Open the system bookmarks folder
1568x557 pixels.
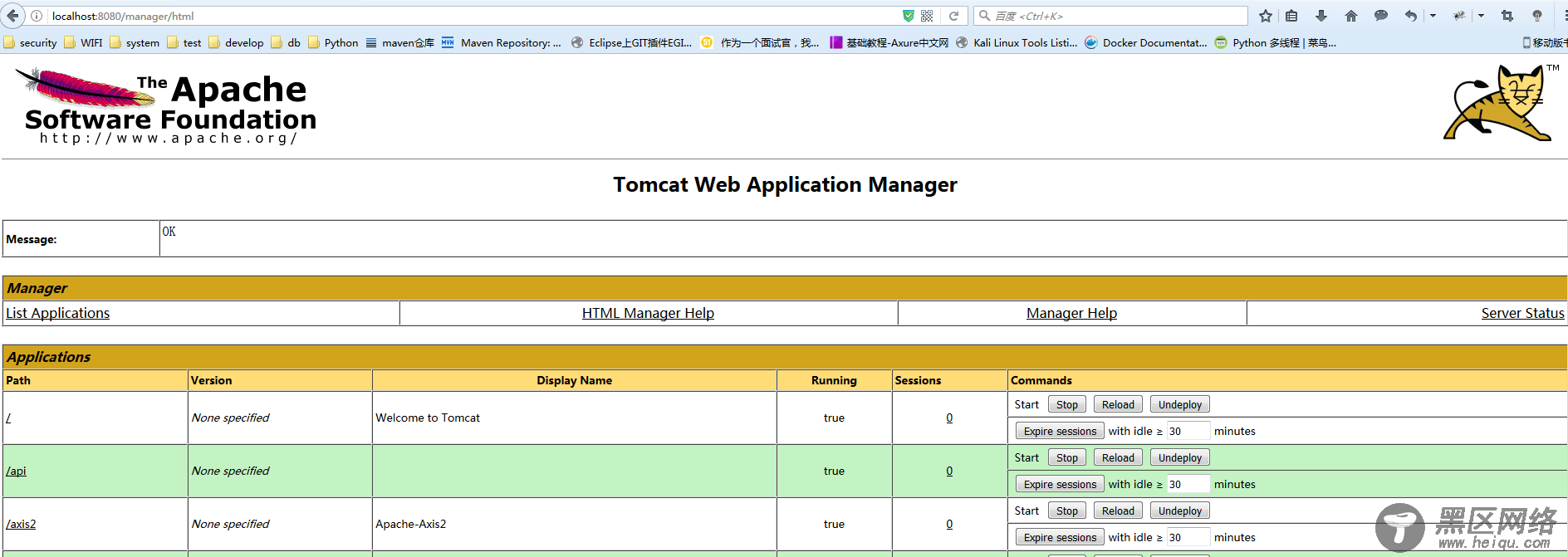[x=135, y=42]
